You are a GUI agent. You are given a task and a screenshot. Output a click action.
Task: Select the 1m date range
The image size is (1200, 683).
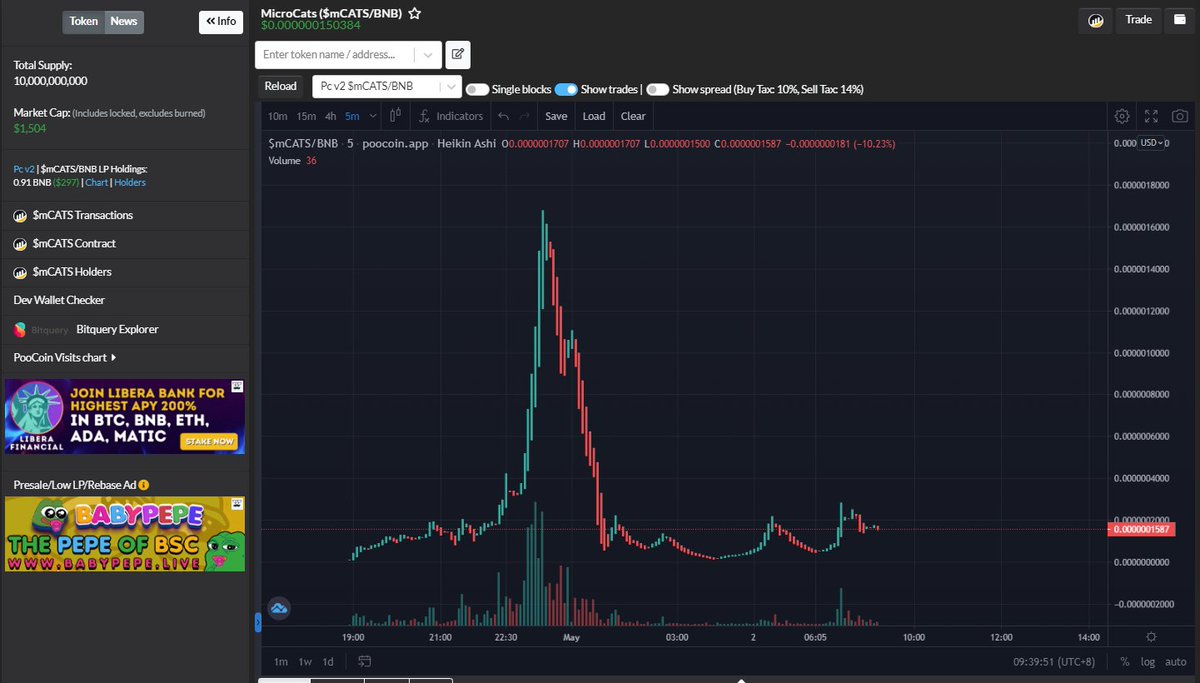(x=281, y=661)
